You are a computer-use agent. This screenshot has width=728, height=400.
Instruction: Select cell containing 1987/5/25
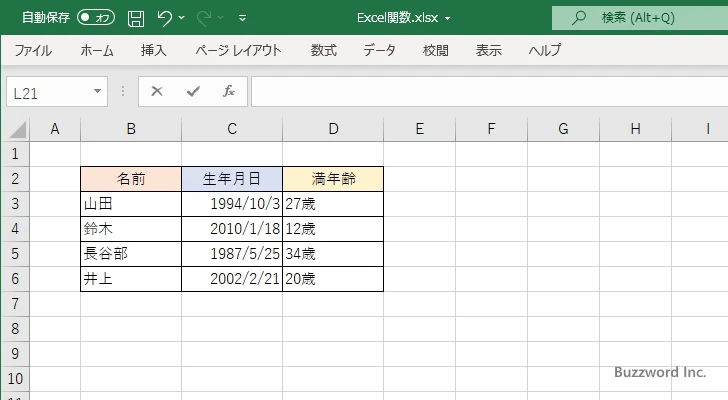click(x=232, y=254)
